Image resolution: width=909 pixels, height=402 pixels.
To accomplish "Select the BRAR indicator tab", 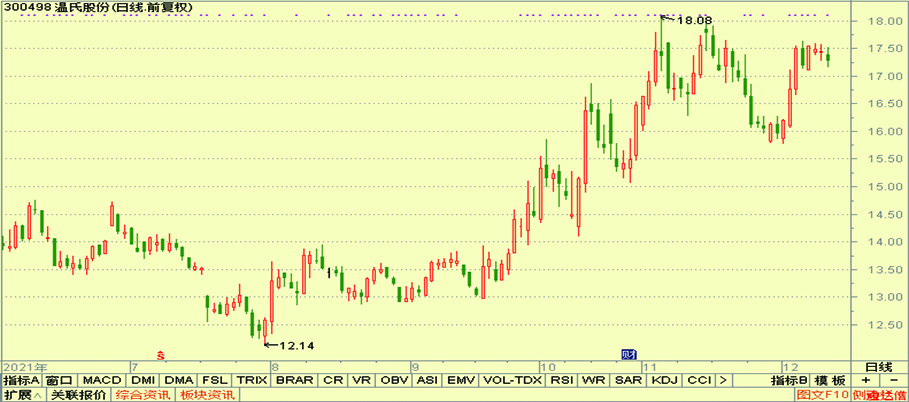I will [295, 381].
